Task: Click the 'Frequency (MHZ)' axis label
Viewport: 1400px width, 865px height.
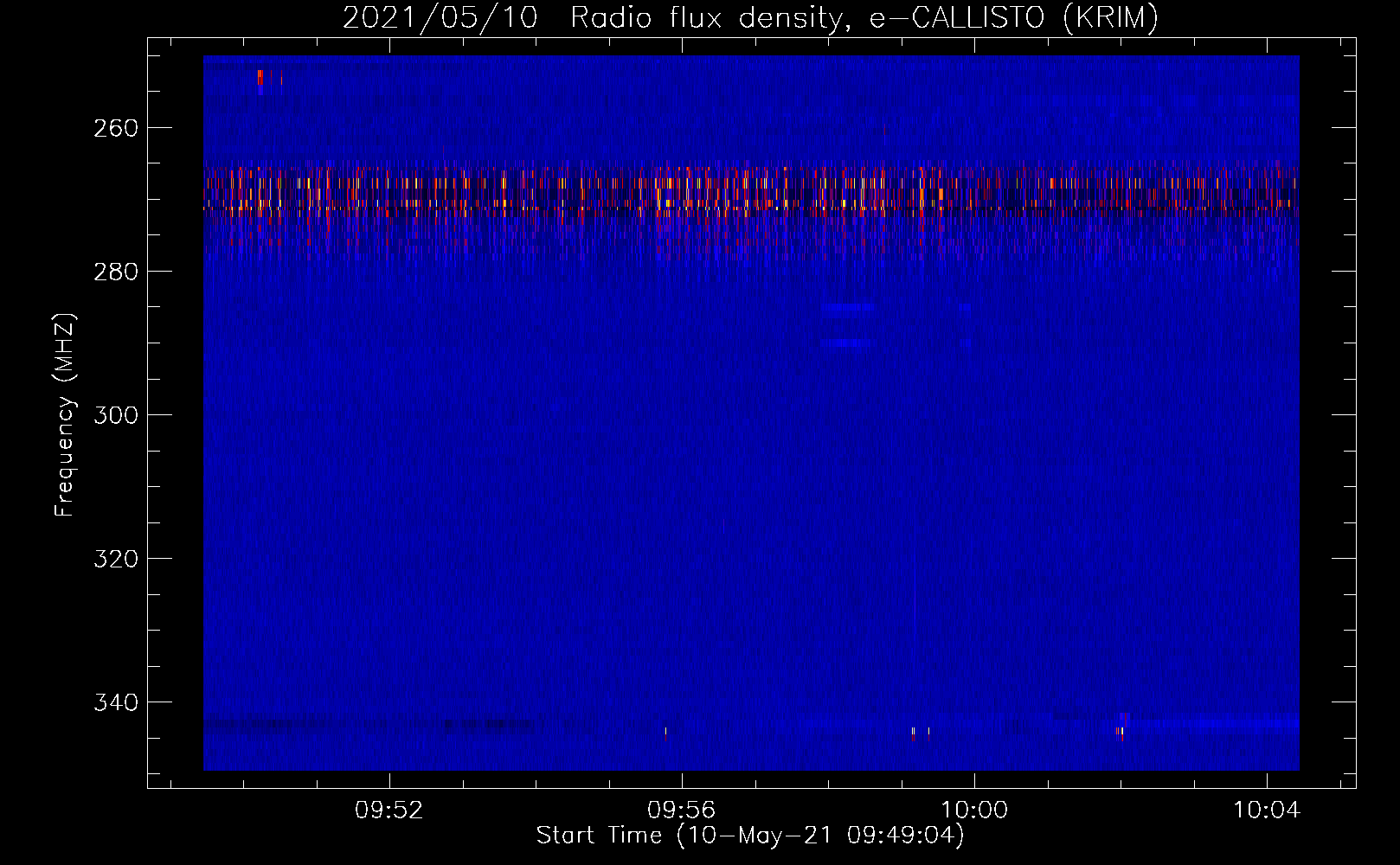Action: [65, 415]
